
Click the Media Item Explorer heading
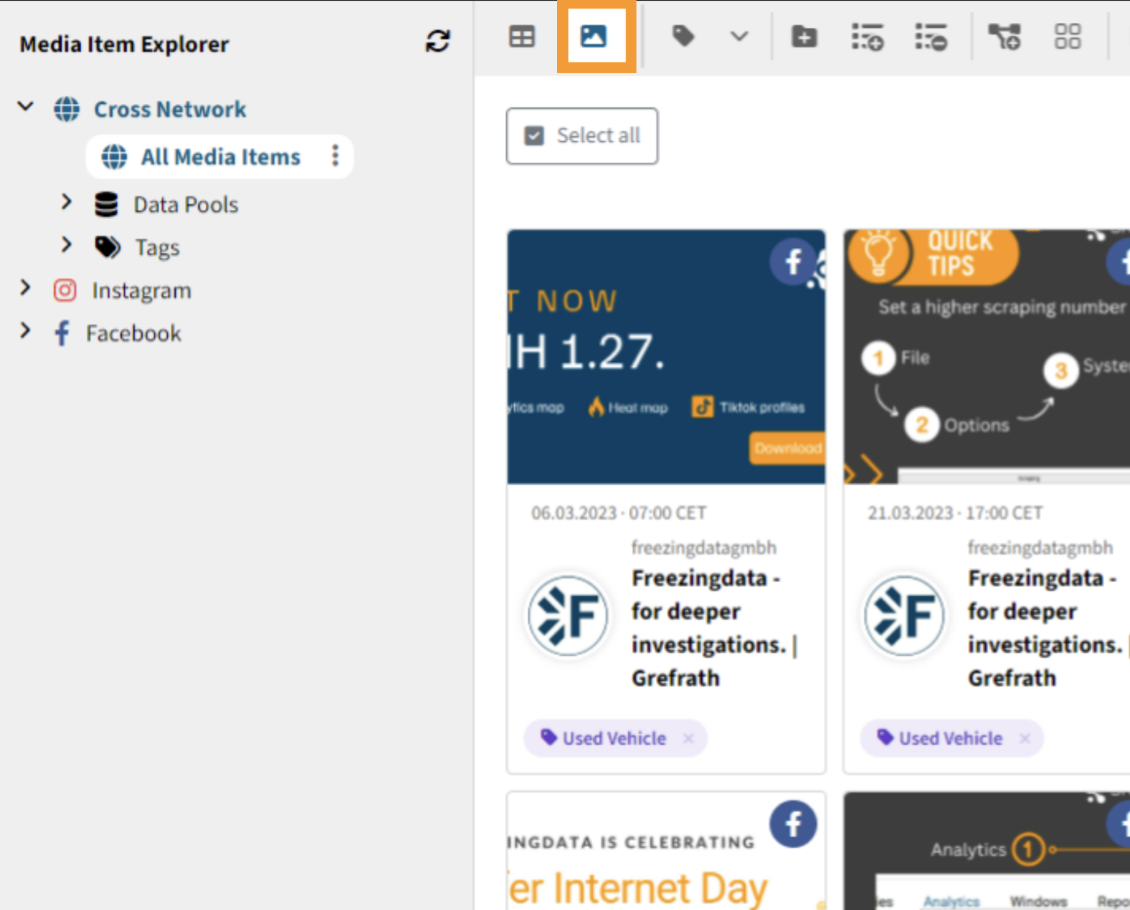[124, 44]
